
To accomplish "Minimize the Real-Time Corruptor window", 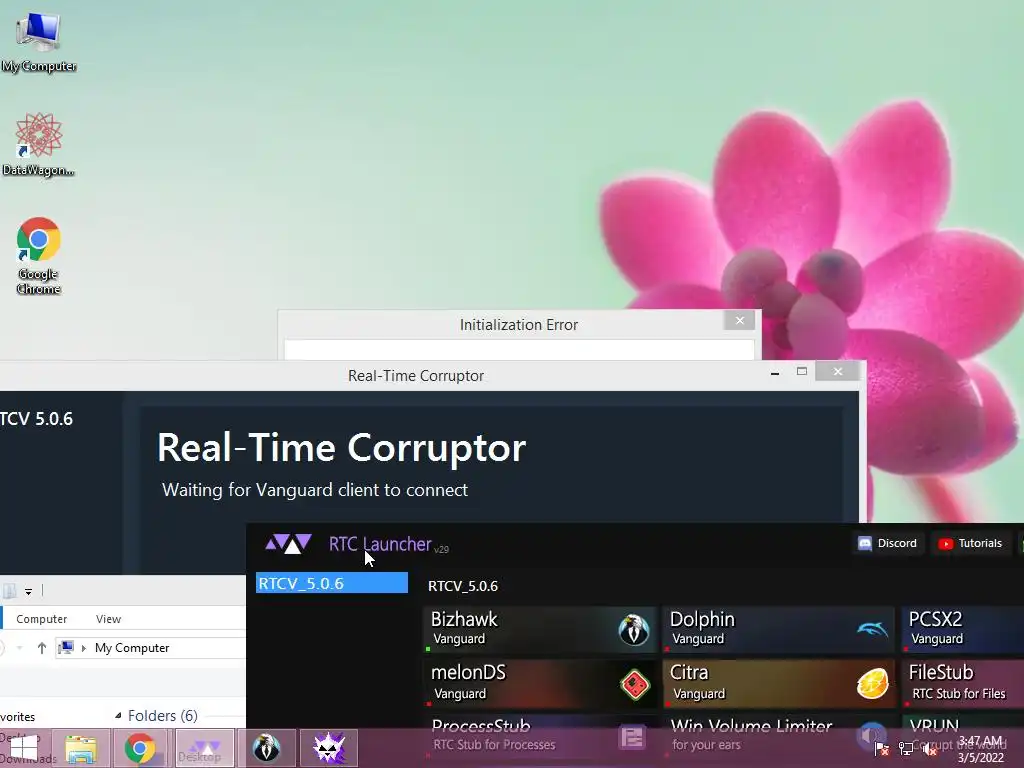I will click(x=775, y=373).
